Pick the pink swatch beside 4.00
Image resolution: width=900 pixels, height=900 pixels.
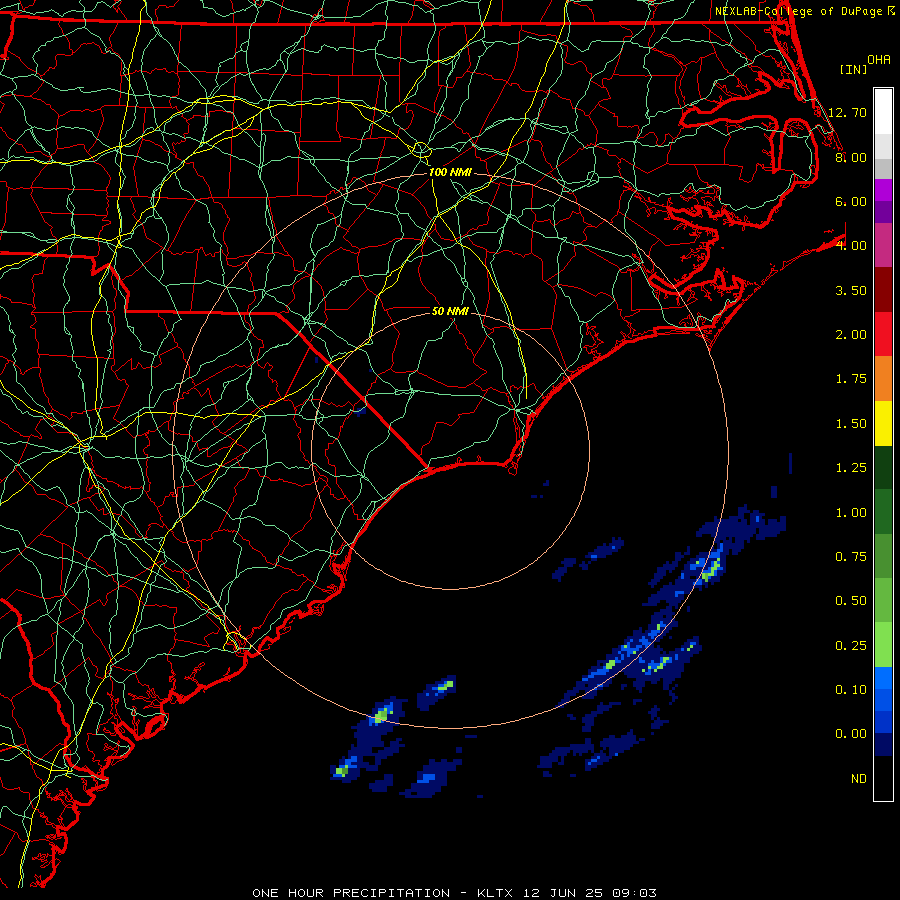tap(883, 245)
